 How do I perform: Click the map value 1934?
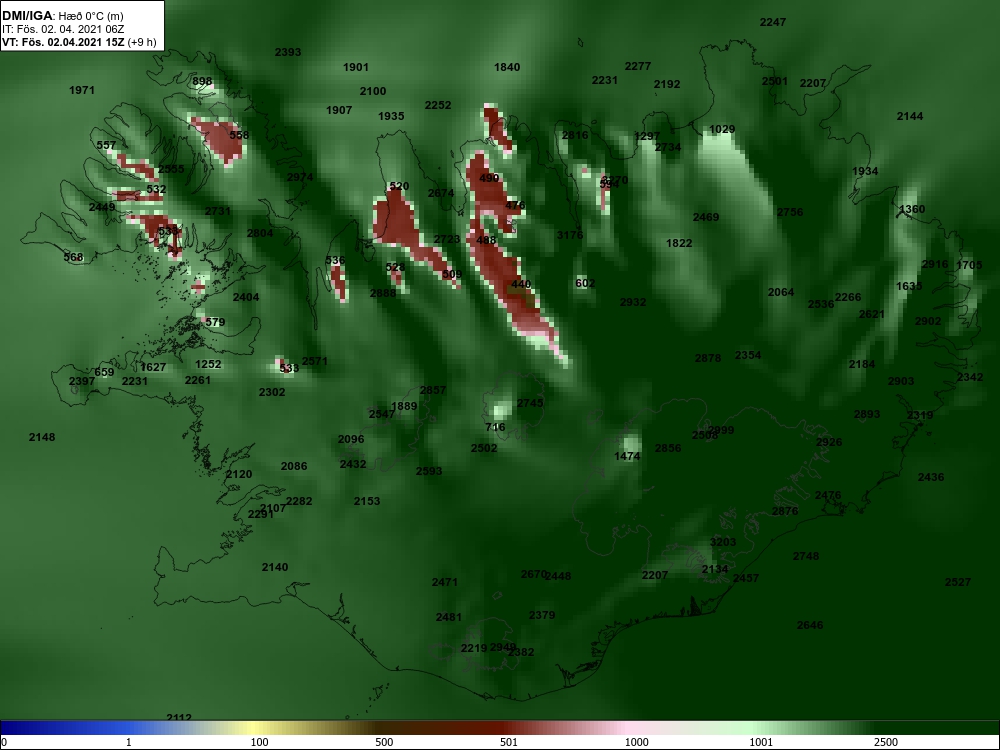865,172
